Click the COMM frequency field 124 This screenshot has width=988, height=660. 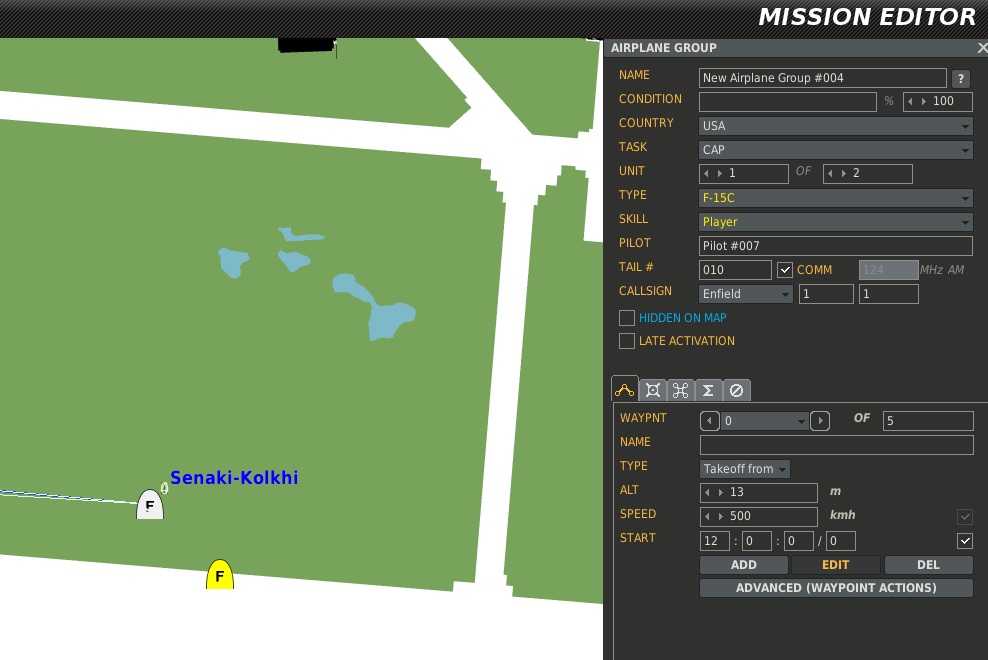click(888, 270)
